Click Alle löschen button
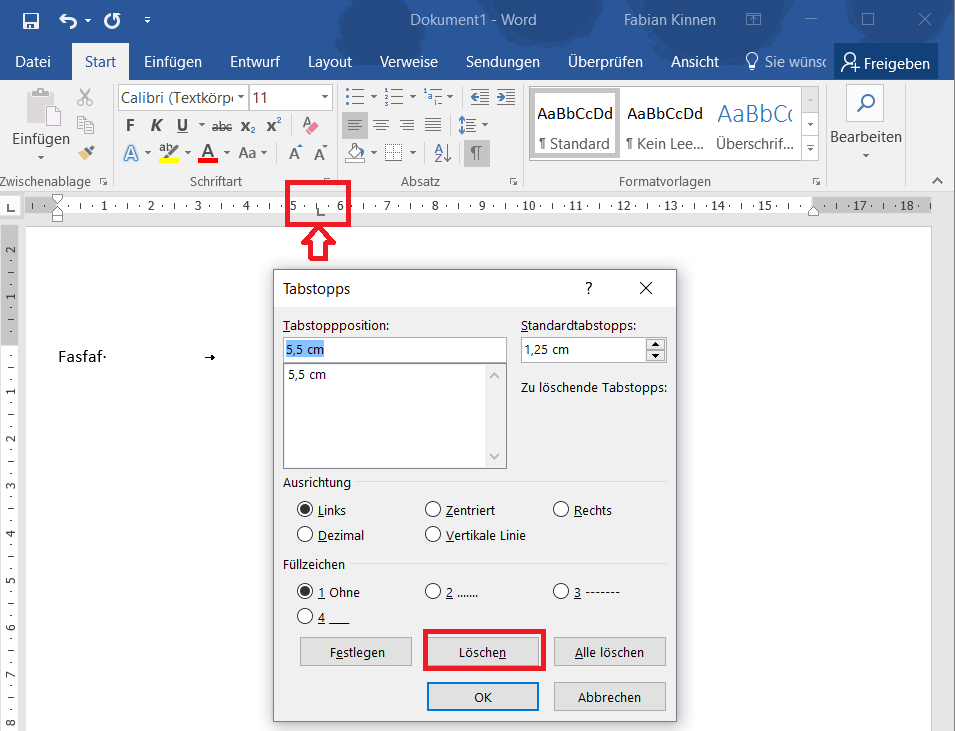 pos(610,652)
